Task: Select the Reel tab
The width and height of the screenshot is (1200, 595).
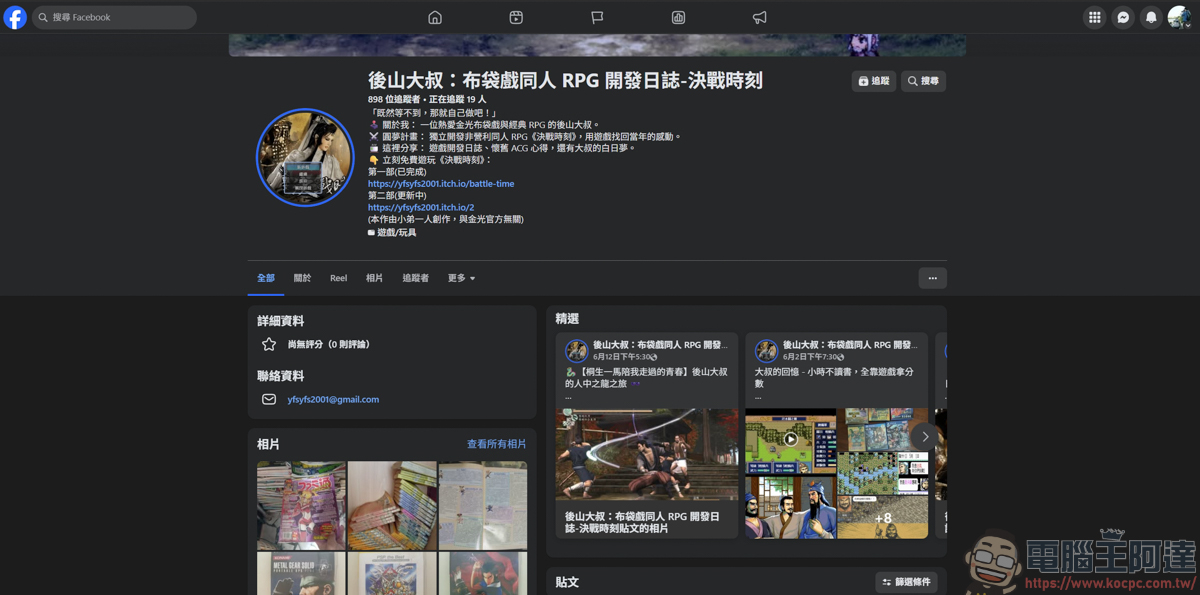Action: click(339, 278)
